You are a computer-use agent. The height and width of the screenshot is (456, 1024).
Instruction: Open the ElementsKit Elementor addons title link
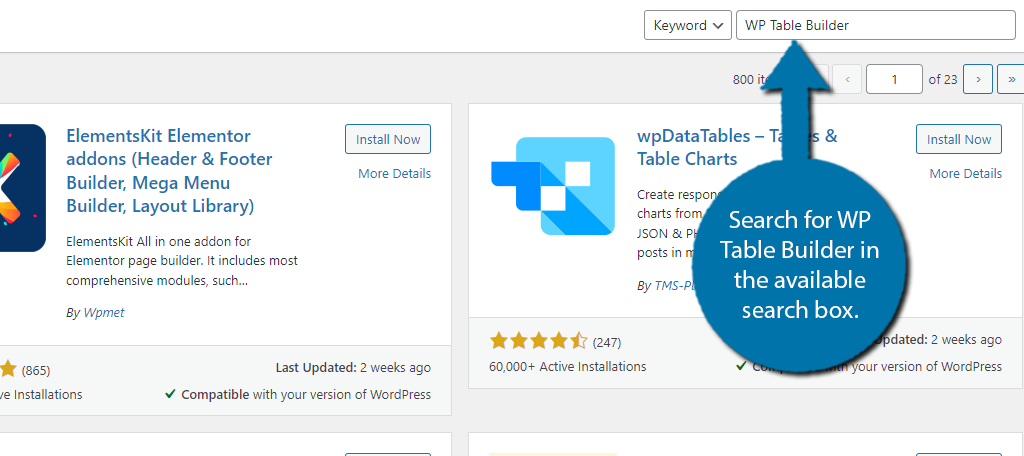tap(170, 171)
